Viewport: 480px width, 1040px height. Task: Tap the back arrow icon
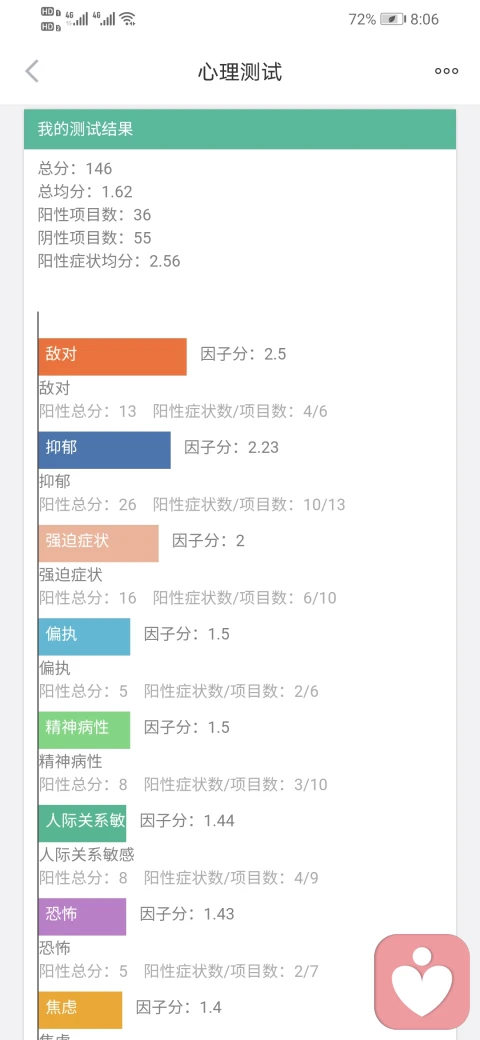click(x=31, y=71)
